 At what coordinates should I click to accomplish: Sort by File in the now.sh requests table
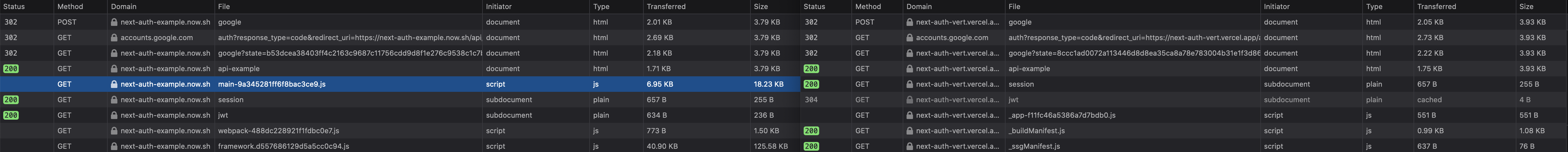point(224,7)
